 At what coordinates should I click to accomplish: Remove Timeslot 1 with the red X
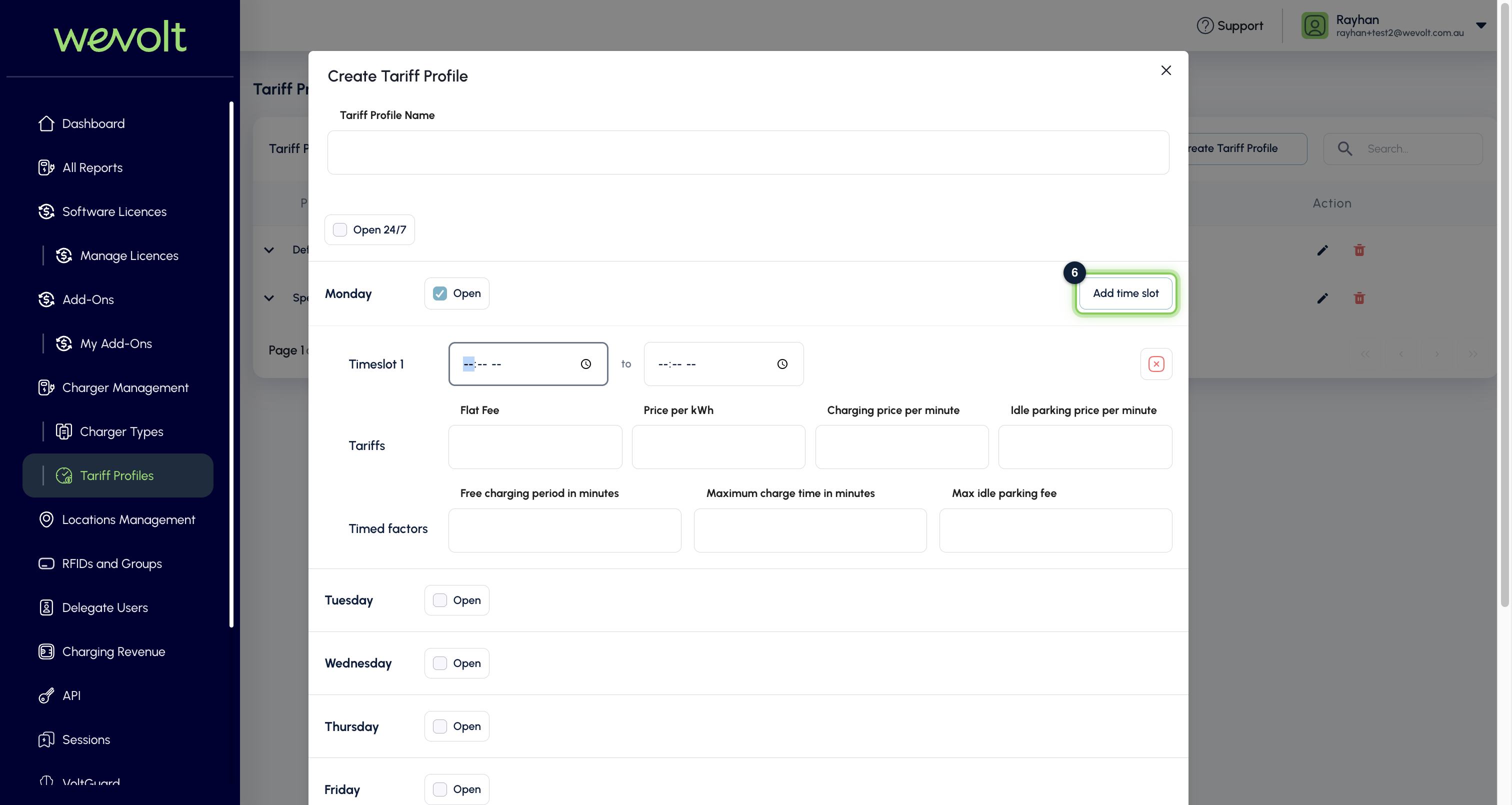[x=1155, y=364]
